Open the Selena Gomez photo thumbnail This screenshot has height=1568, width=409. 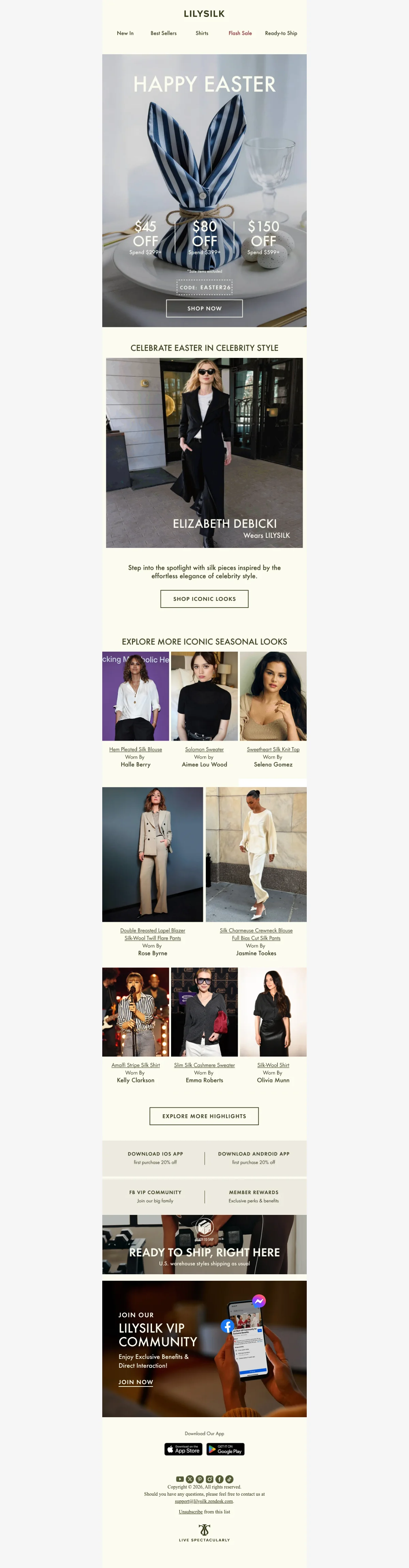[273, 696]
